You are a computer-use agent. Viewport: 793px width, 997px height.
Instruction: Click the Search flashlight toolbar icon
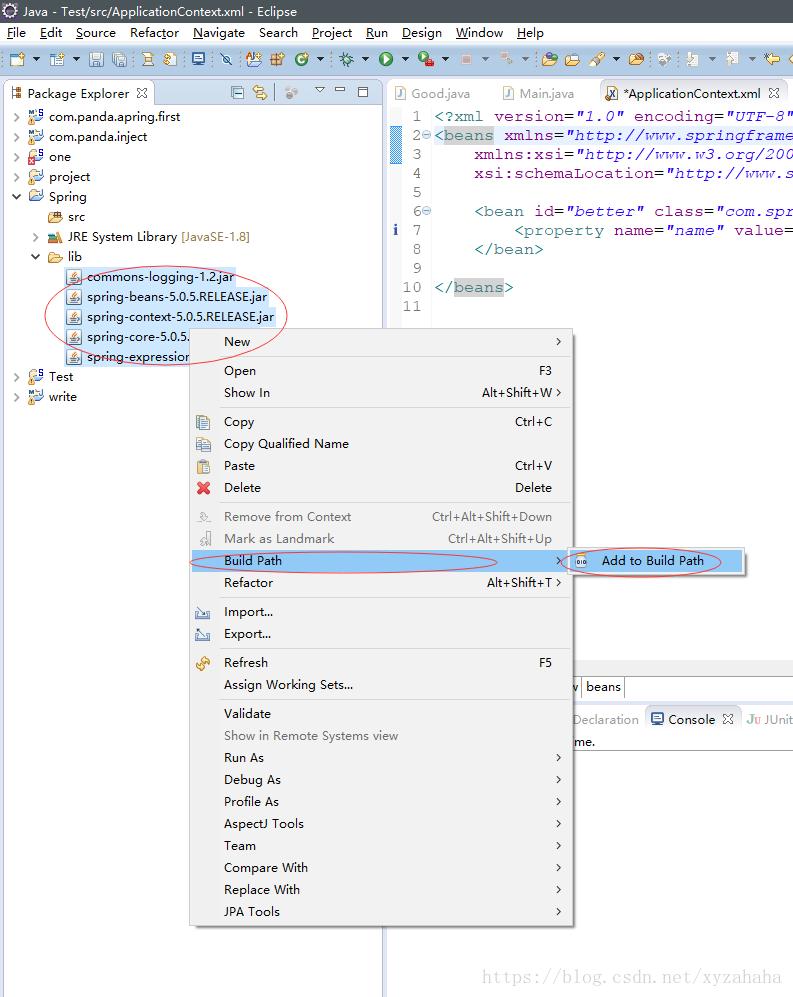(596, 59)
